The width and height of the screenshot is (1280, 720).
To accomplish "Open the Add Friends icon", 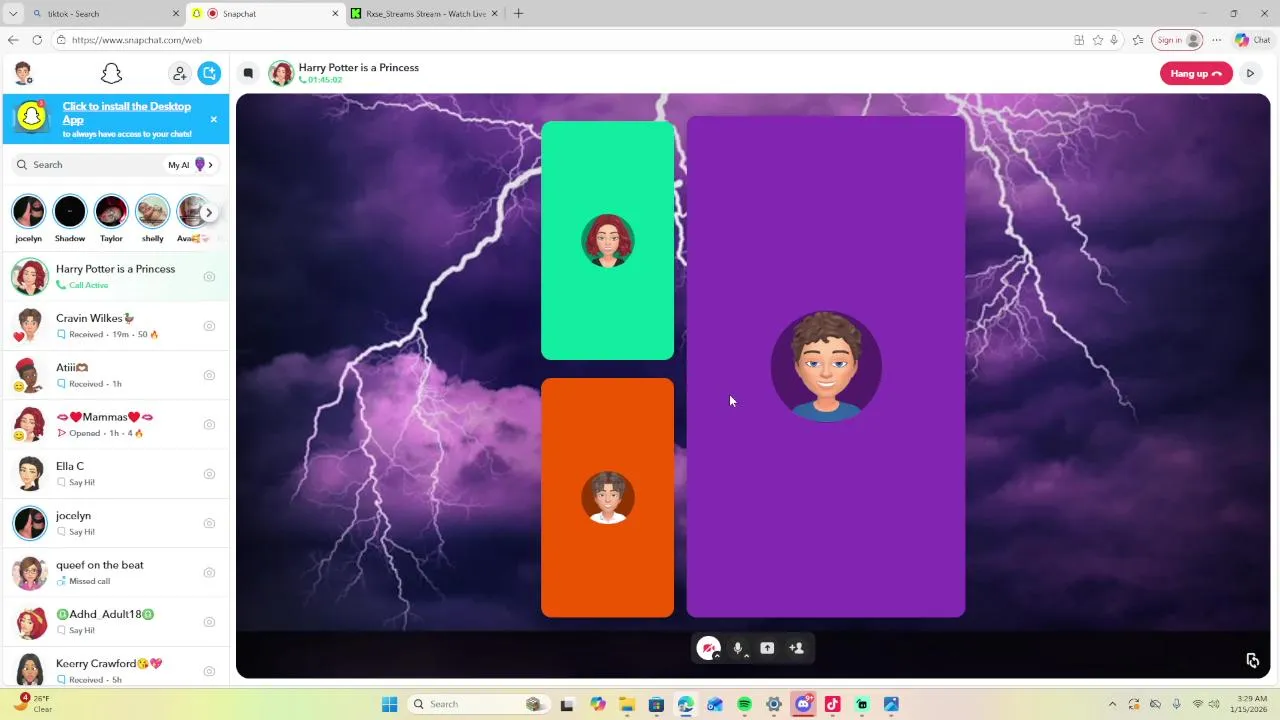I will [x=179, y=73].
